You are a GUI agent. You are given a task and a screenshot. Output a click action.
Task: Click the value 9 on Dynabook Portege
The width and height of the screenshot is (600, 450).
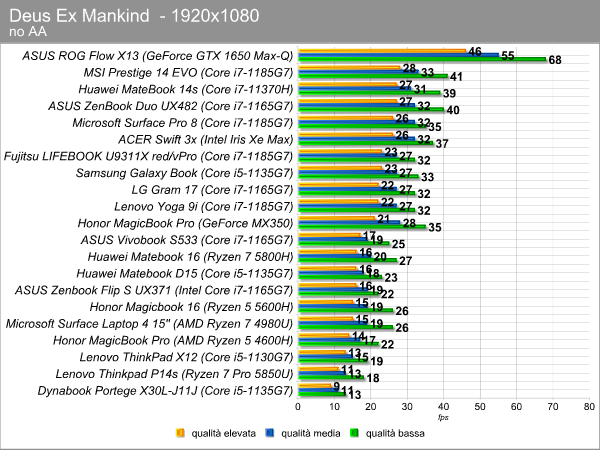tap(336, 386)
